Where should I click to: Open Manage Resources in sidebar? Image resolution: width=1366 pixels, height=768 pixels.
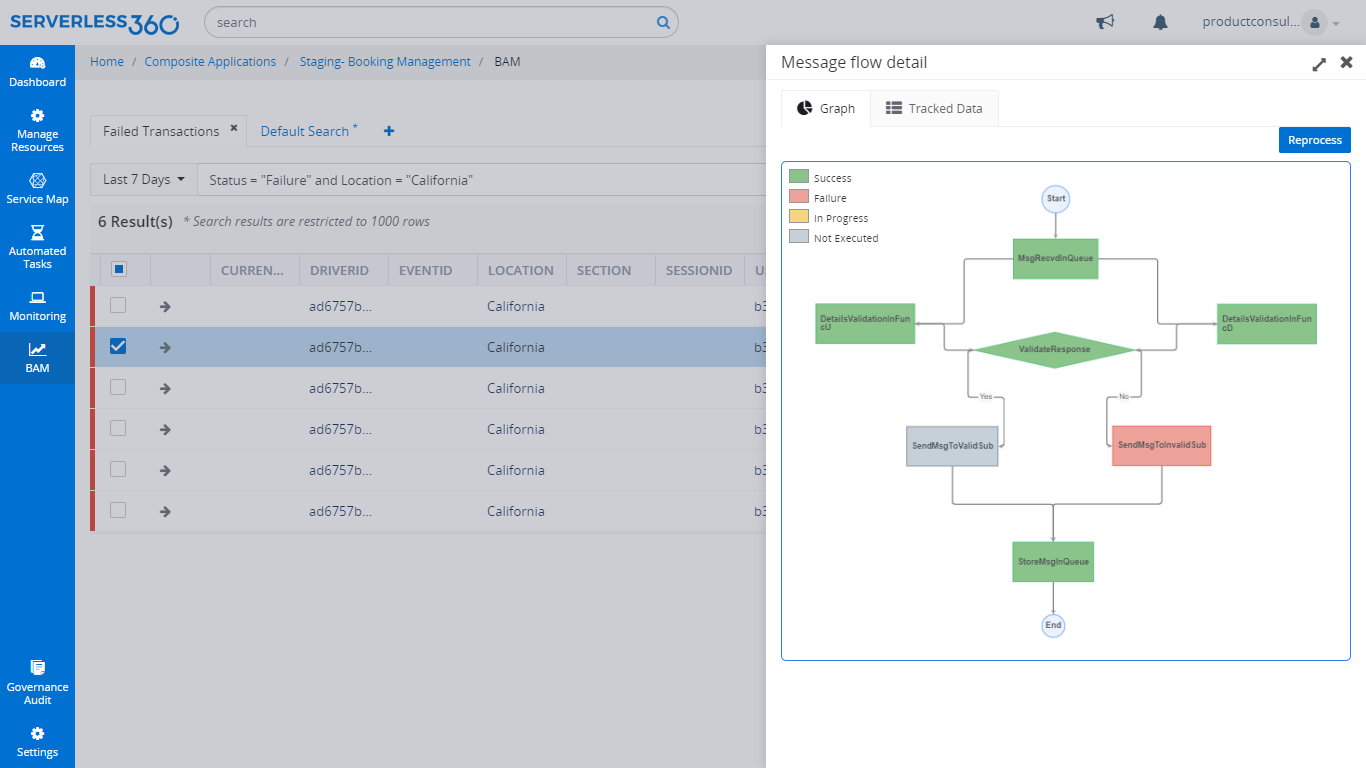point(37,130)
